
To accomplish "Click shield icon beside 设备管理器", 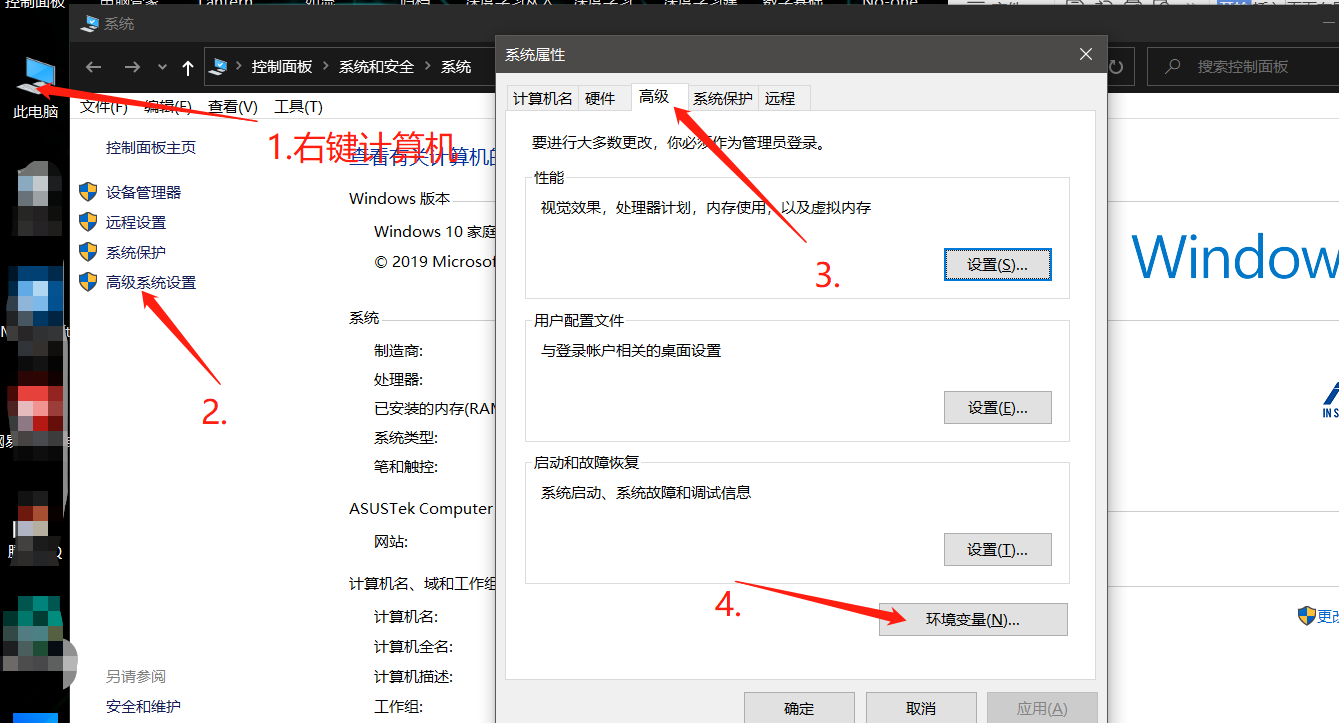I will [x=88, y=192].
